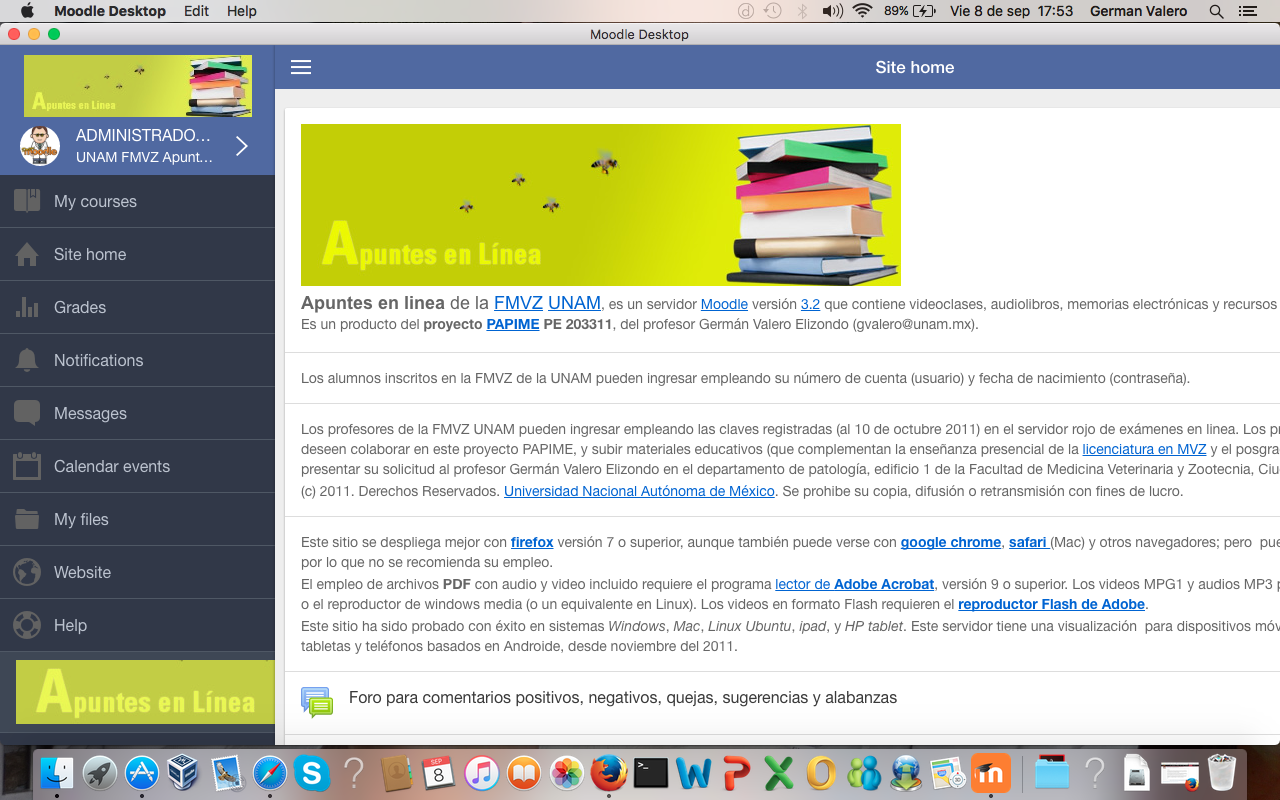Open the Apple menu

(27, 11)
